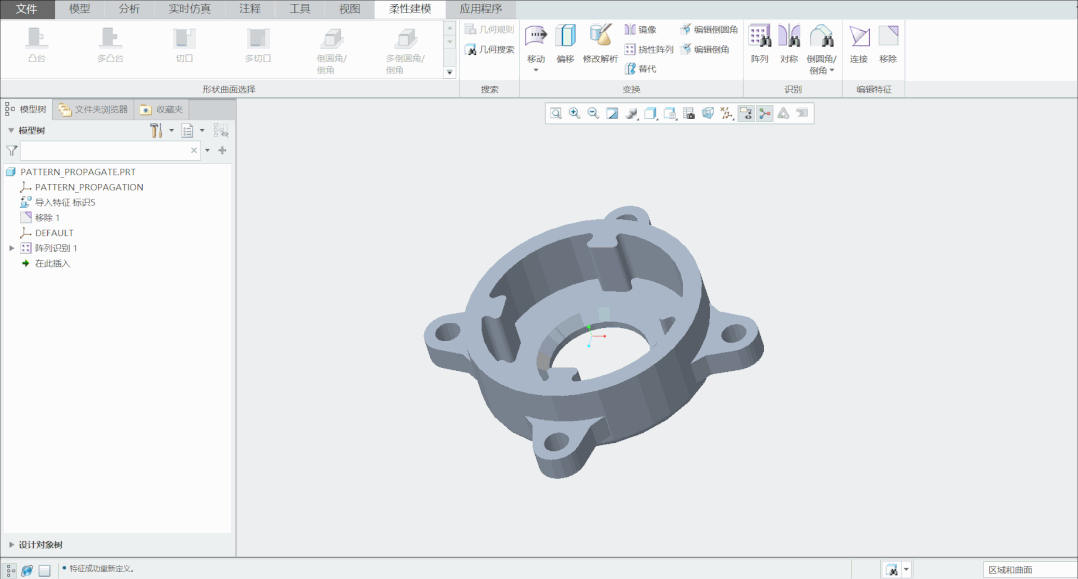Select the 阵列 recognition tool

point(759,44)
